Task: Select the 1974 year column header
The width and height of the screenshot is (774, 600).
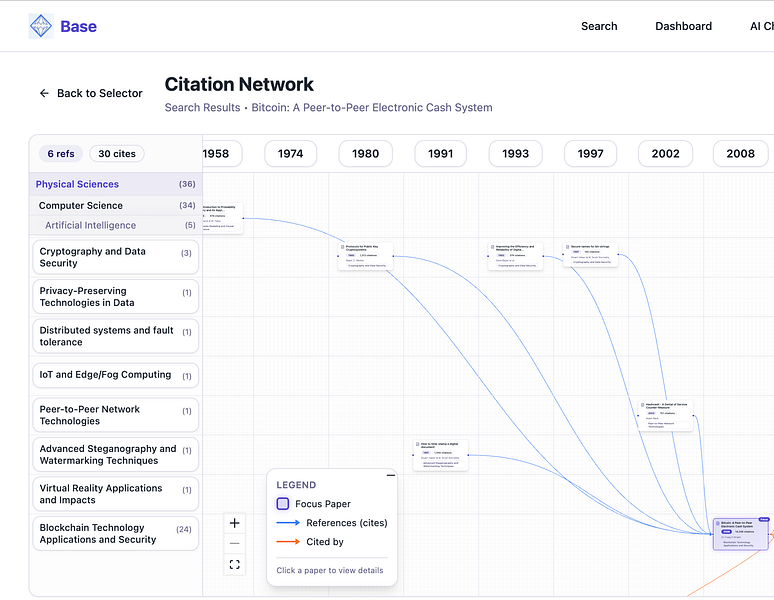Action: pyautogui.click(x=290, y=153)
